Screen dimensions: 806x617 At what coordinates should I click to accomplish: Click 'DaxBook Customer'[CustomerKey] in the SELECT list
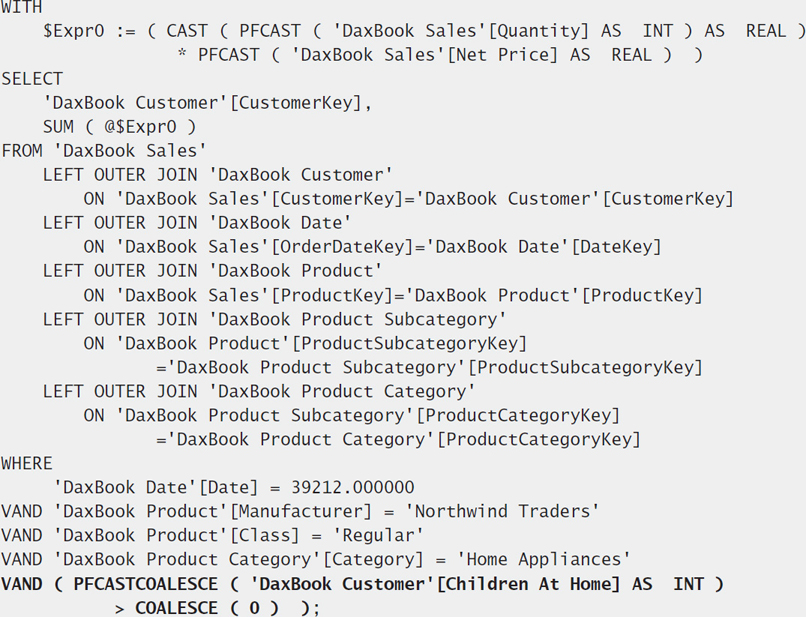pyautogui.click(x=208, y=103)
